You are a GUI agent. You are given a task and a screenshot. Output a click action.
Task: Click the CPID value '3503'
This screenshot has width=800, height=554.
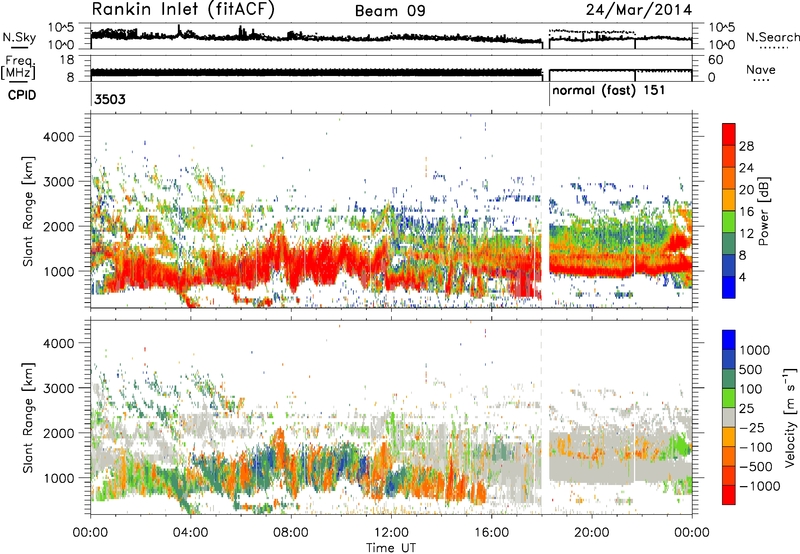110,99
